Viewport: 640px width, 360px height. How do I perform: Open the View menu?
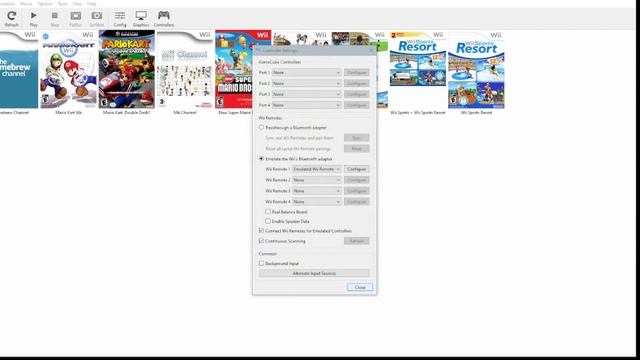(77, 4)
